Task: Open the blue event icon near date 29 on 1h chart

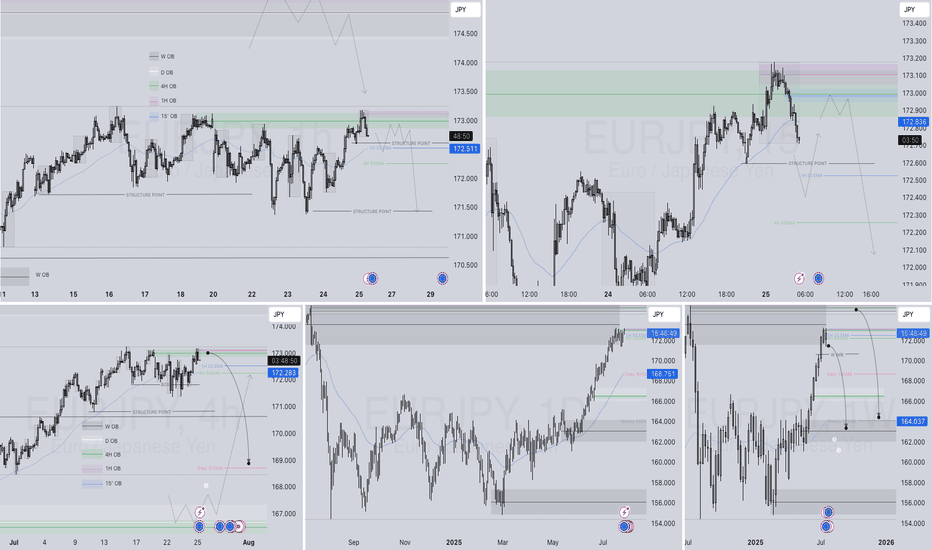Action: point(442,278)
